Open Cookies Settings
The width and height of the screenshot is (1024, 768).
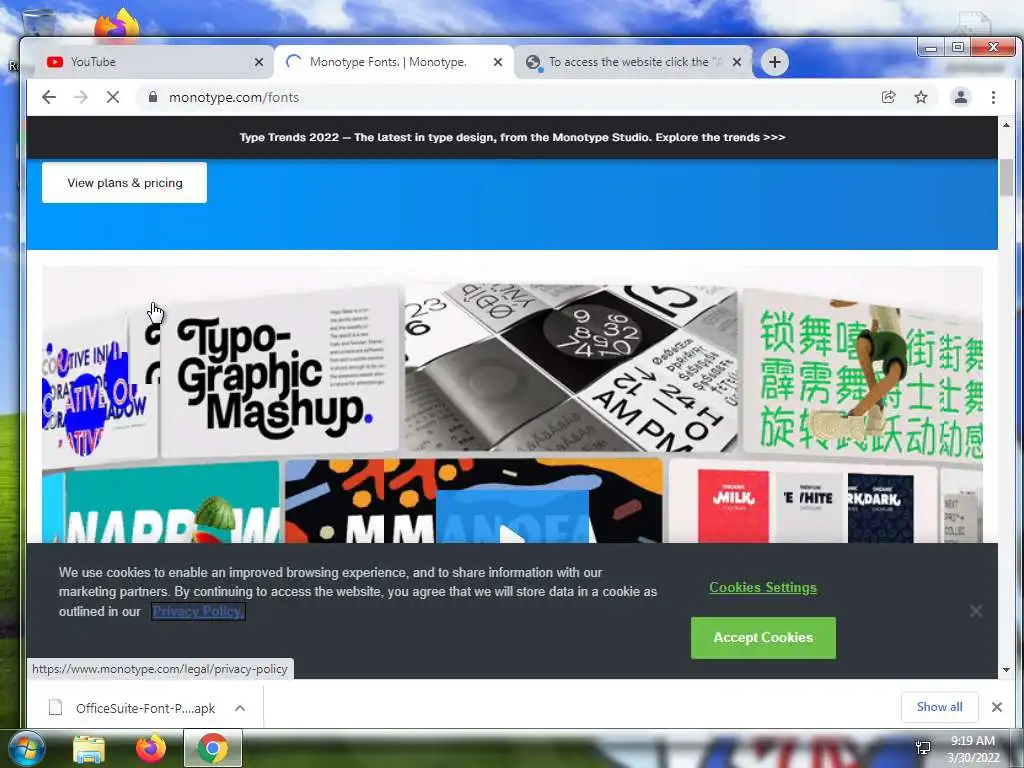pyautogui.click(x=763, y=587)
